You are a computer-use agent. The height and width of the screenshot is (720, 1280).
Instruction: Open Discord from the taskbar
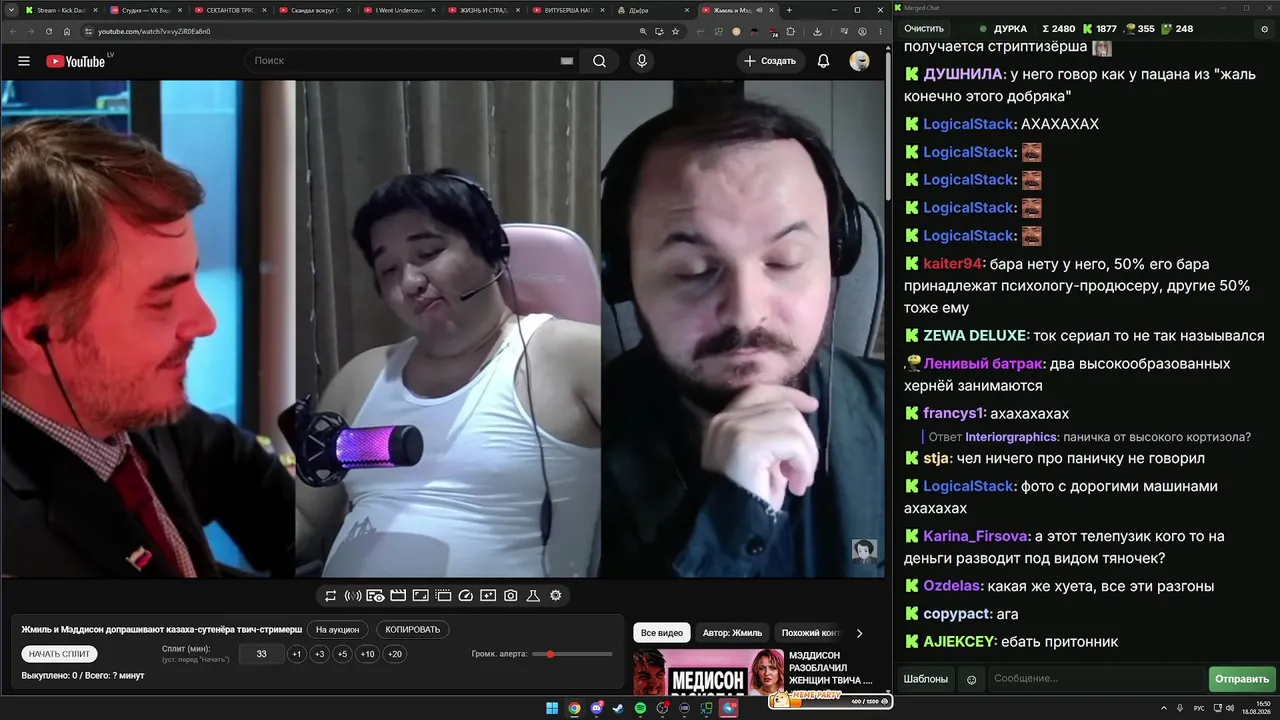[x=596, y=709]
